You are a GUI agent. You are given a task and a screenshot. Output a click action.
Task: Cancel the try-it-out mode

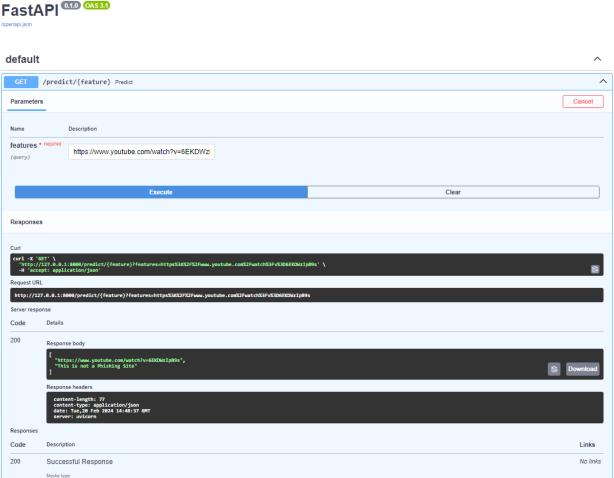[583, 101]
